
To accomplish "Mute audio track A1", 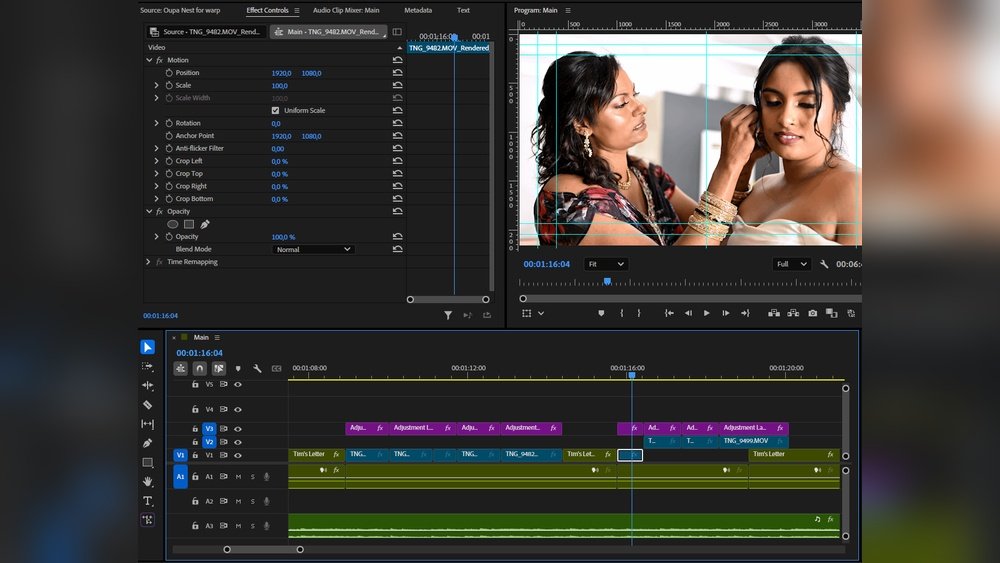I will pyautogui.click(x=238, y=477).
